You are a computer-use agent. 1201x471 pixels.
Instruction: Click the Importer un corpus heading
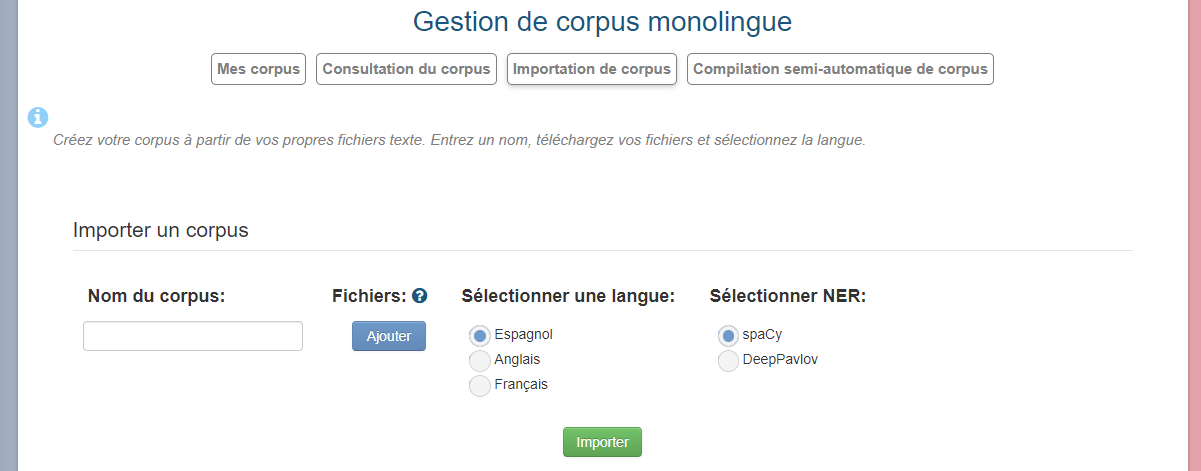click(161, 230)
